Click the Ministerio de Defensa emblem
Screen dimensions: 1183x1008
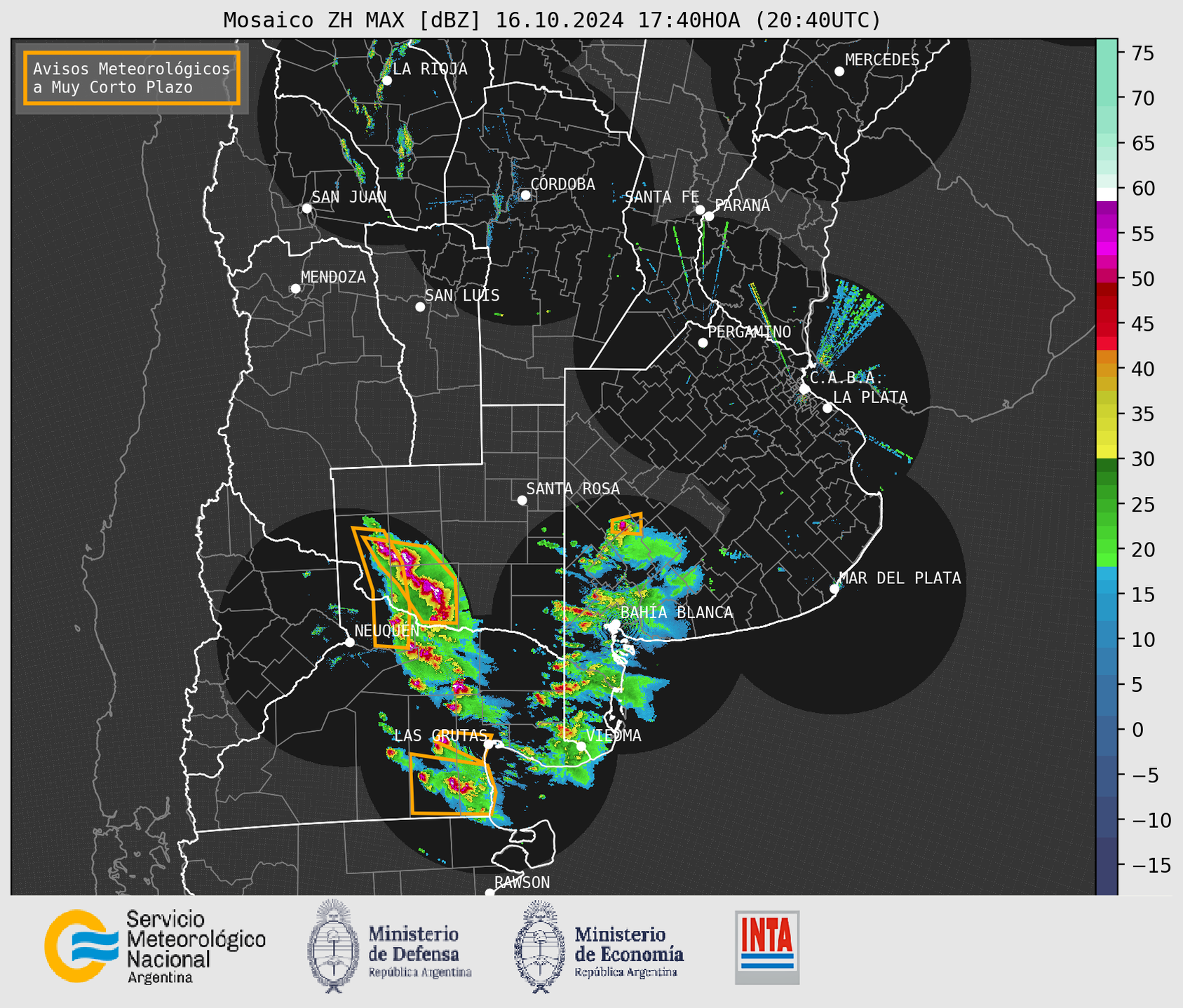(332, 946)
